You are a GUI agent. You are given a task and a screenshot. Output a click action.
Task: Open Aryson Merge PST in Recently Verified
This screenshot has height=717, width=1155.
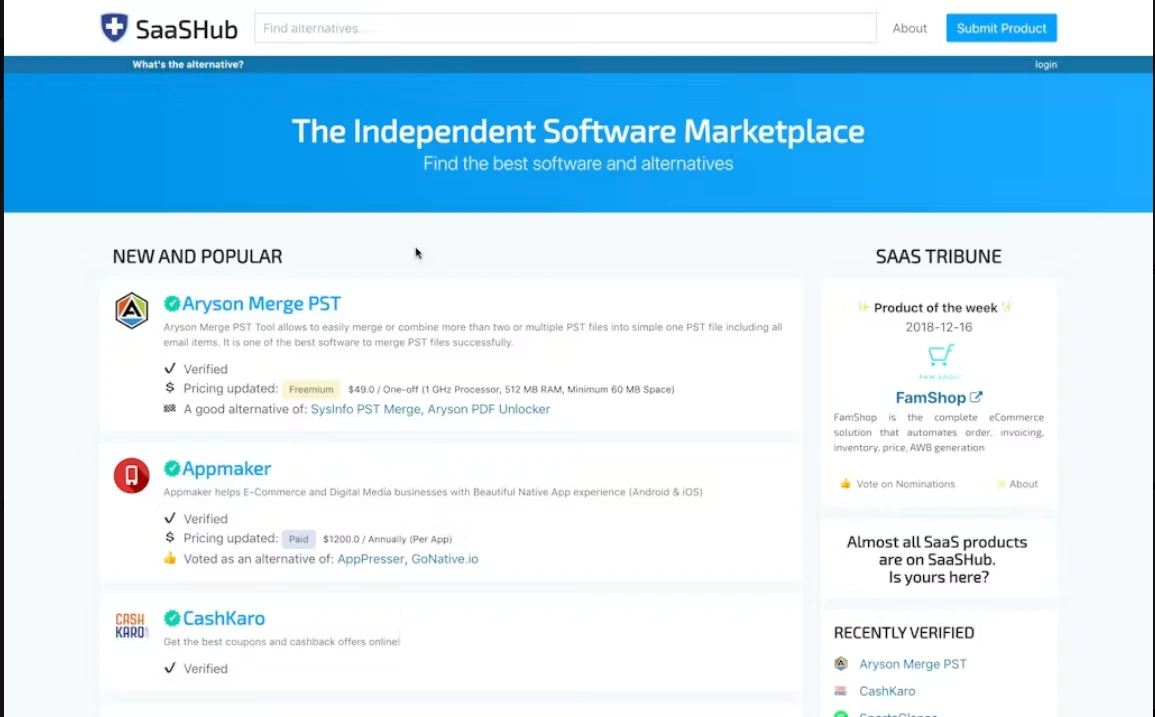click(x=913, y=664)
